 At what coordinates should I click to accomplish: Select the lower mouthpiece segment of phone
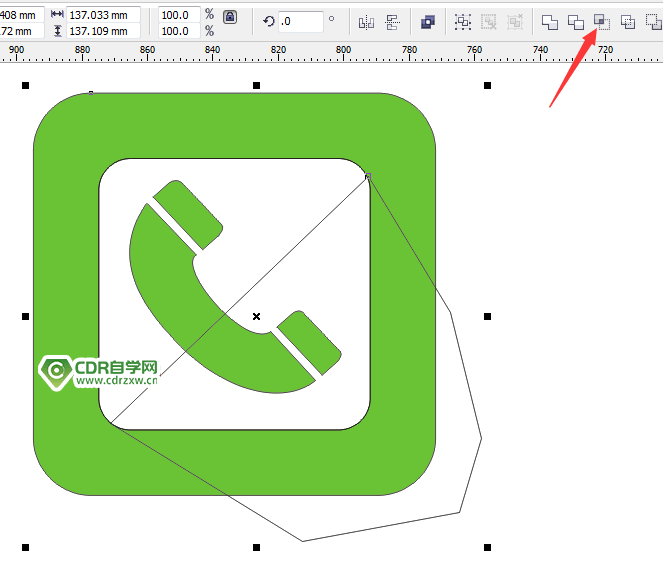[309, 343]
